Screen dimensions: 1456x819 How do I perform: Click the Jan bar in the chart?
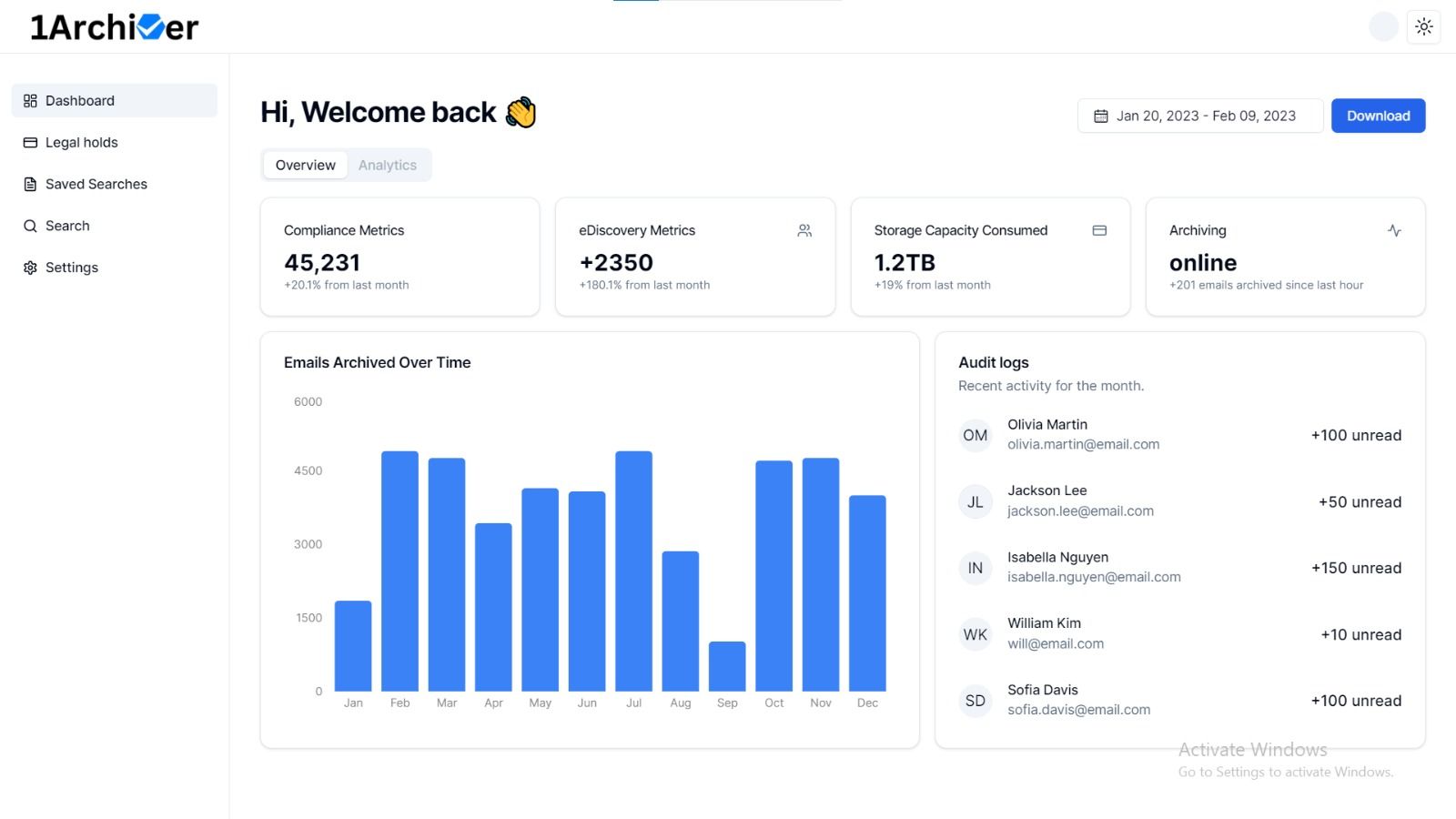point(353,646)
